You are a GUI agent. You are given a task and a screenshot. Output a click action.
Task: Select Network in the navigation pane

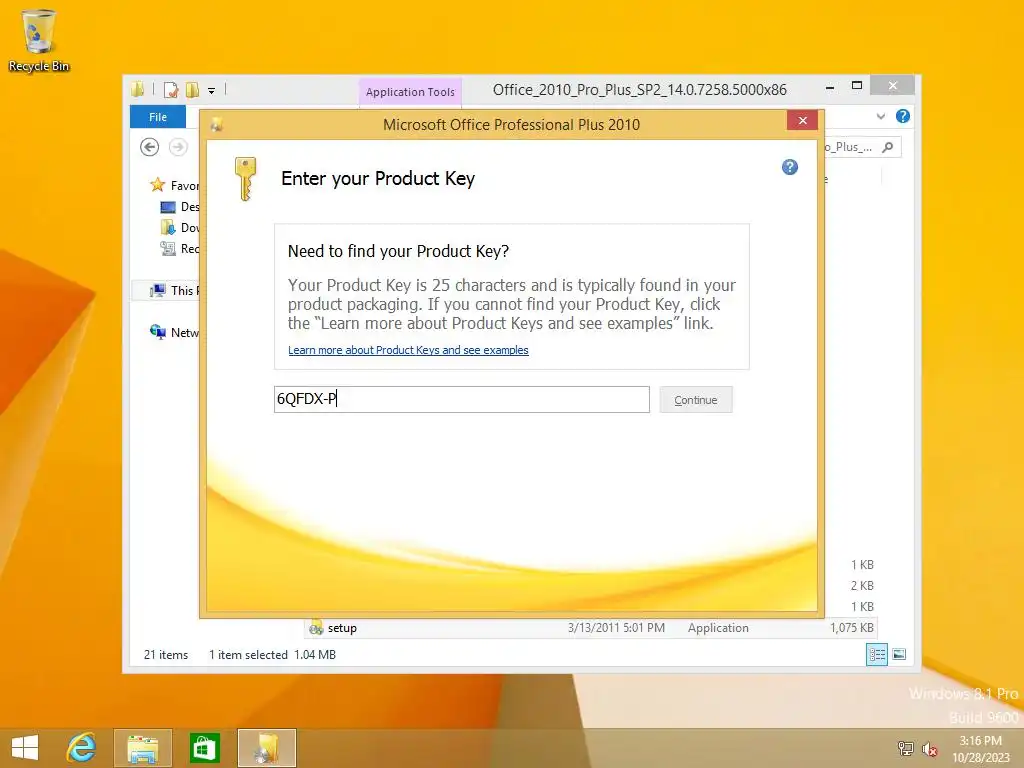[174, 332]
